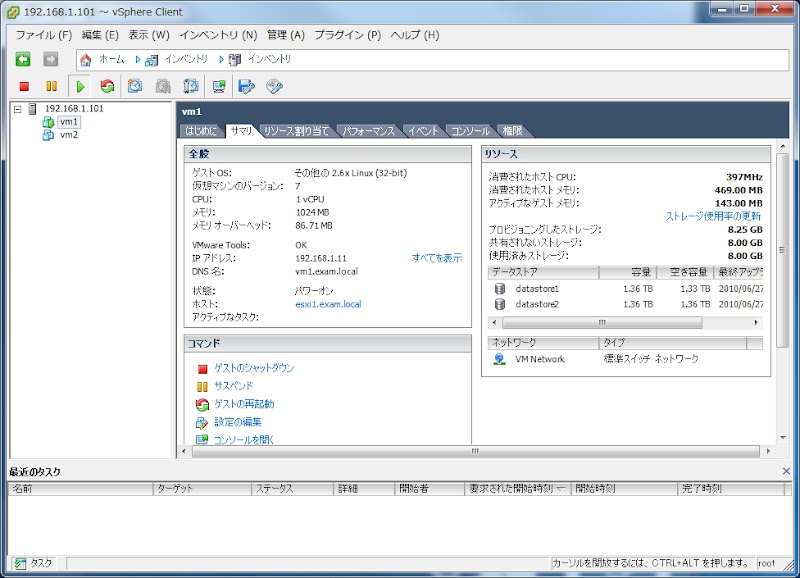Collapse the 192.168.1.101 host tree node
800x578 pixels.
(18, 109)
